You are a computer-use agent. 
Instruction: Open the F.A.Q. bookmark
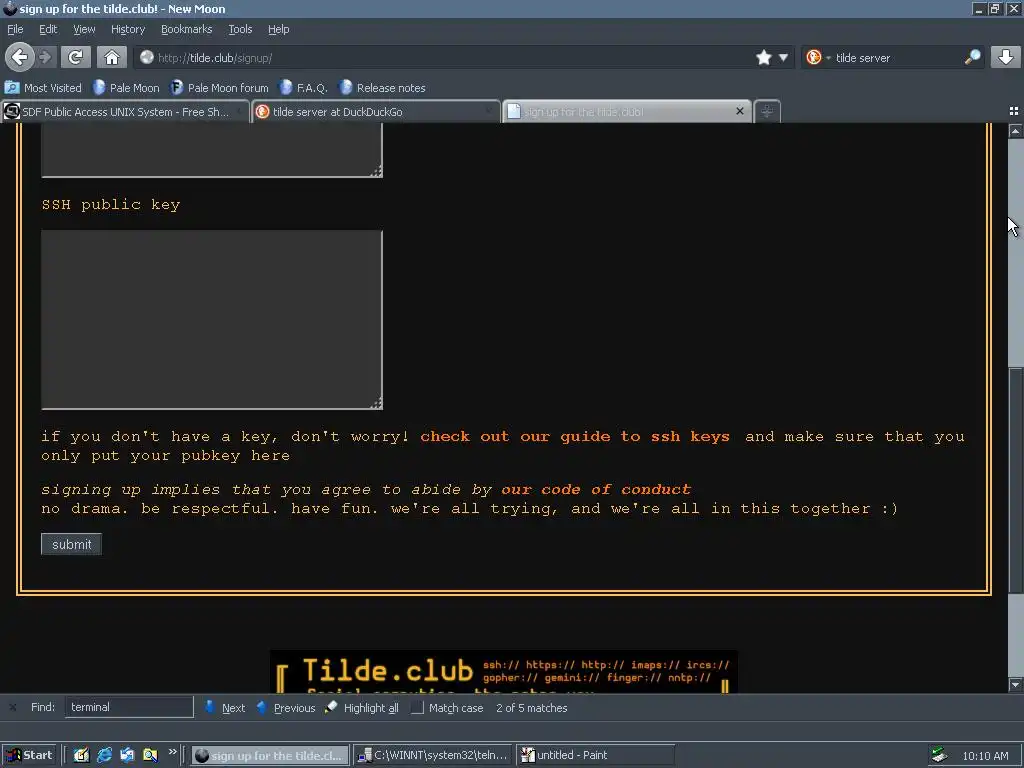click(304, 88)
